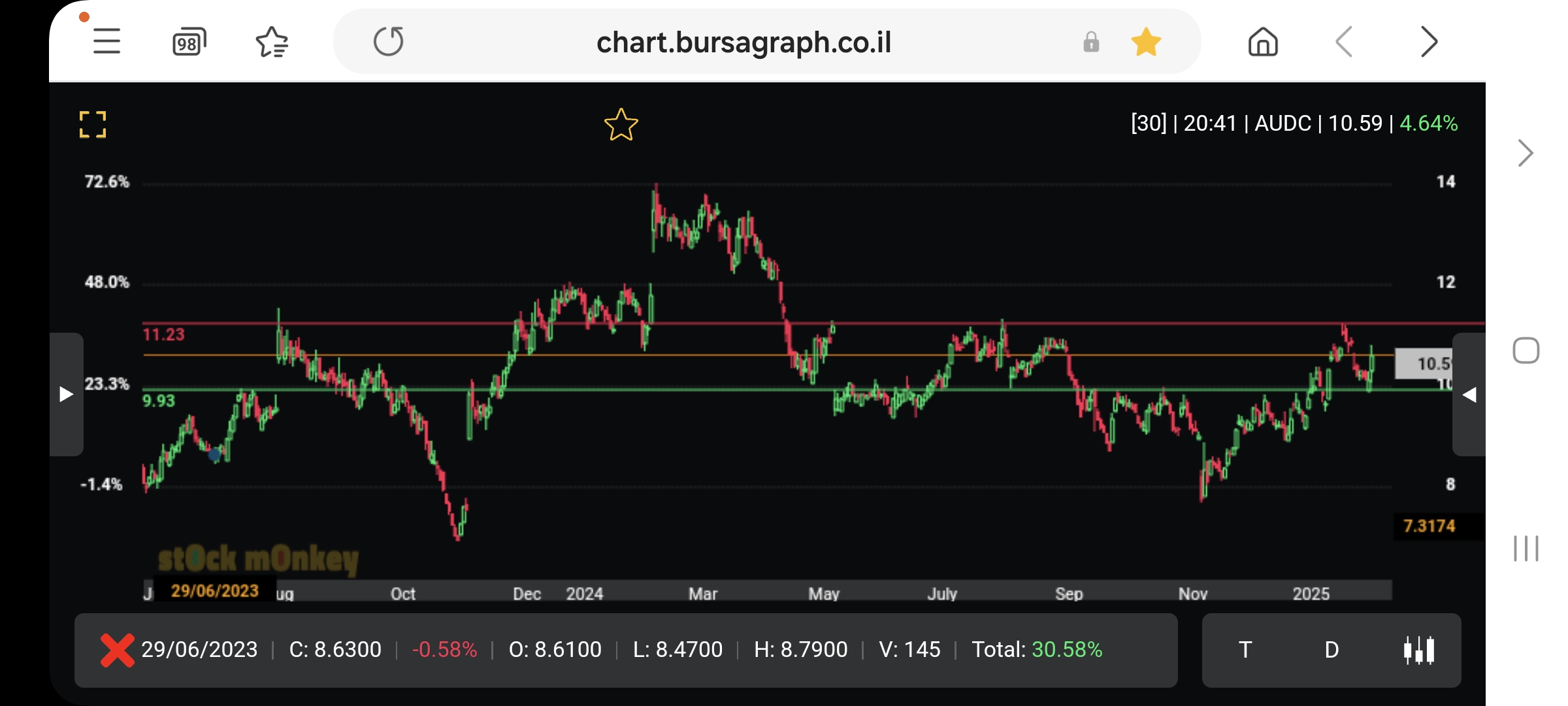Expand the left side panel arrow
Viewport: 1568px width, 706px height.
(x=66, y=394)
